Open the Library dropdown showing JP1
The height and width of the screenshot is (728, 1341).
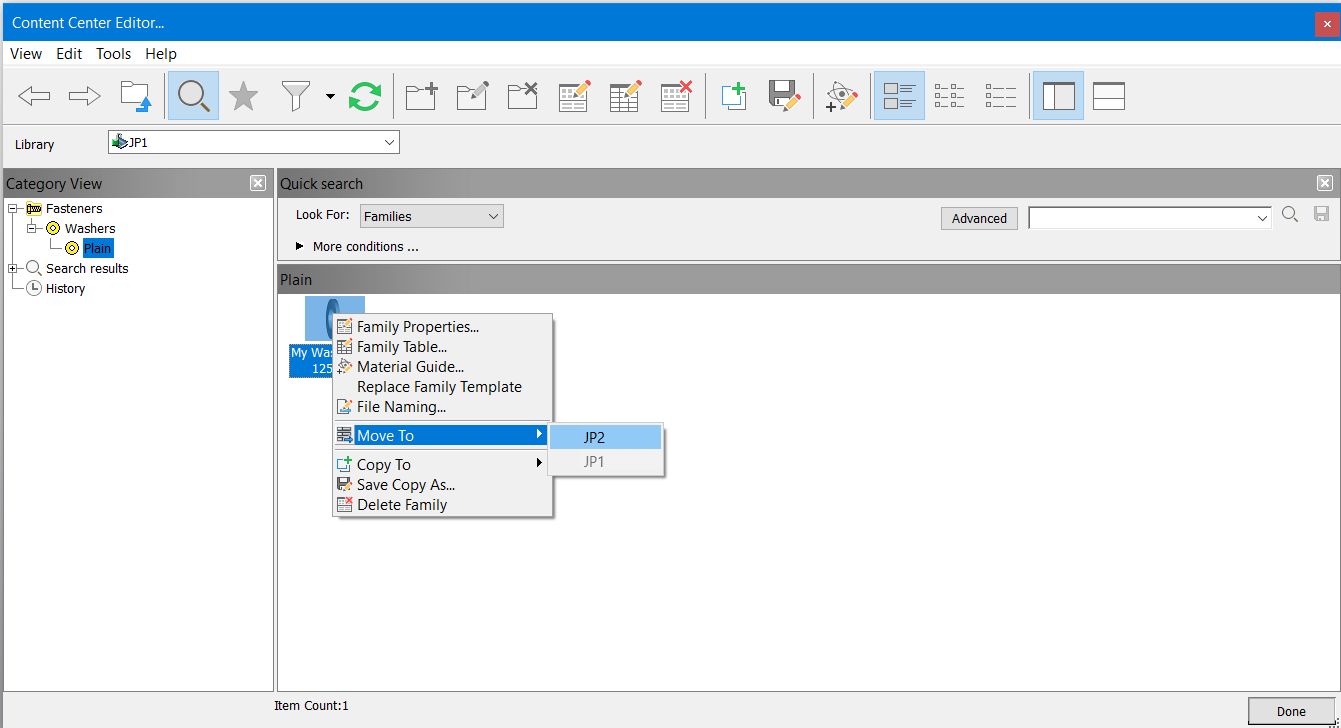(390, 141)
